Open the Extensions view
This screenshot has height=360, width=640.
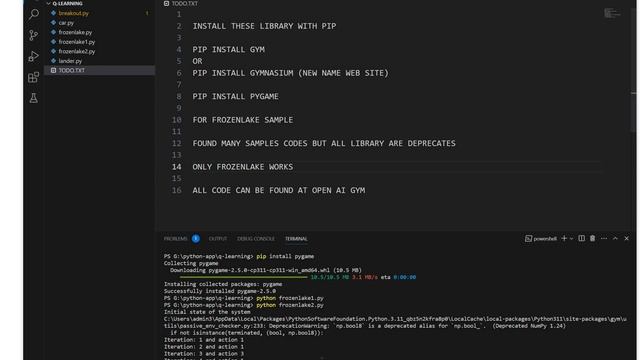[x=34, y=77]
